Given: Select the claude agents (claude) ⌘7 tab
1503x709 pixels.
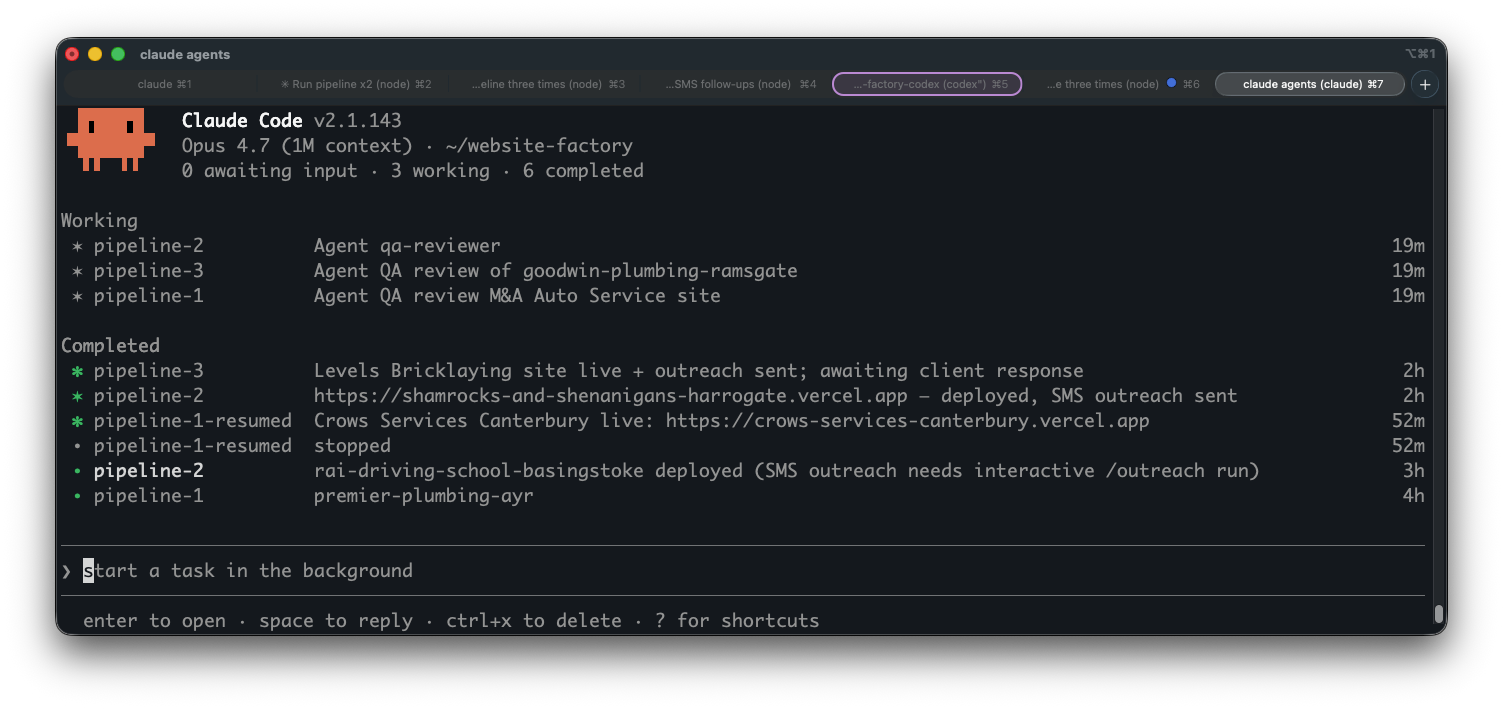Looking at the screenshot, I should tap(1310, 84).
